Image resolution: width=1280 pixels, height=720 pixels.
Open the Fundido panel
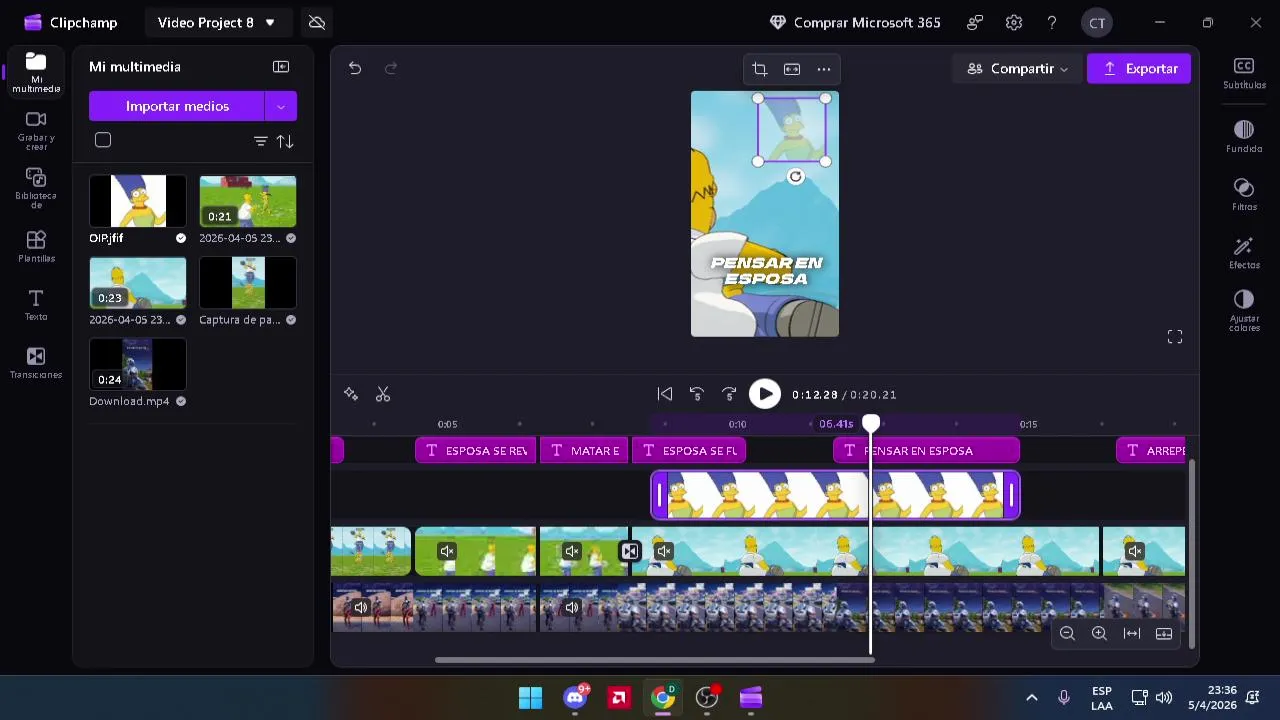point(1244,137)
